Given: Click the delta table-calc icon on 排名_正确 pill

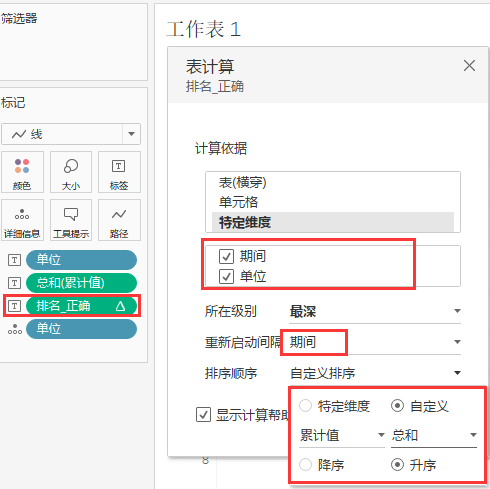Looking at the screenshot, I should pyautogui.click(x=120, y=306).
